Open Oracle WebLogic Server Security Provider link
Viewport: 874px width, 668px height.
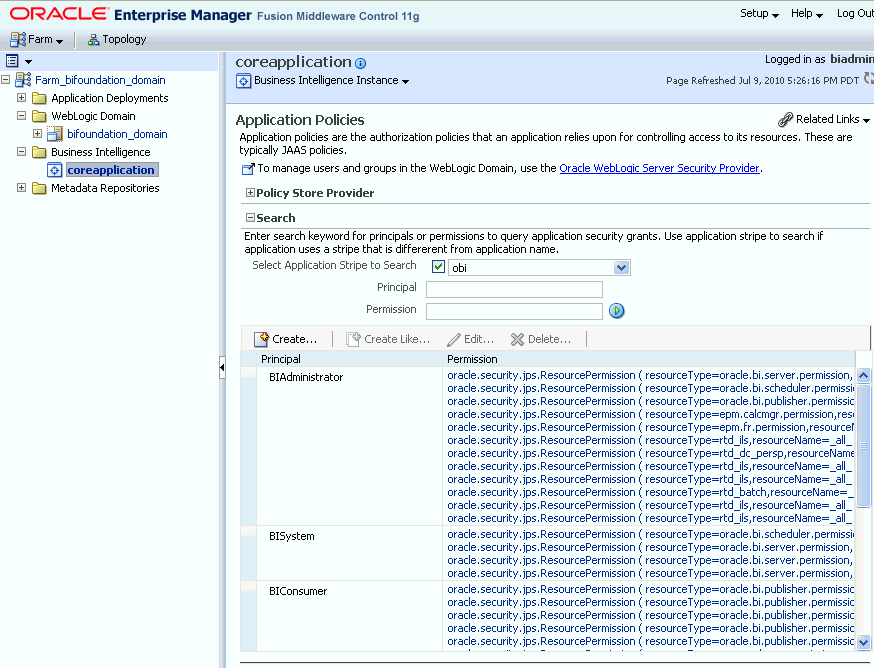[657, 167]
